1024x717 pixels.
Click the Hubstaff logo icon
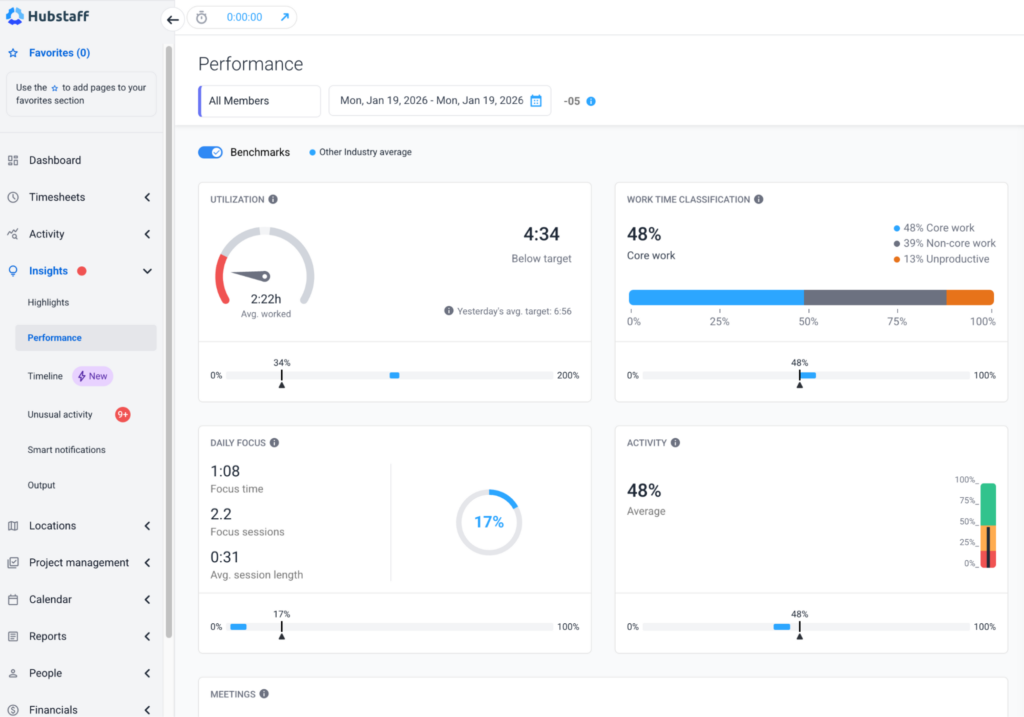(14, 15)
